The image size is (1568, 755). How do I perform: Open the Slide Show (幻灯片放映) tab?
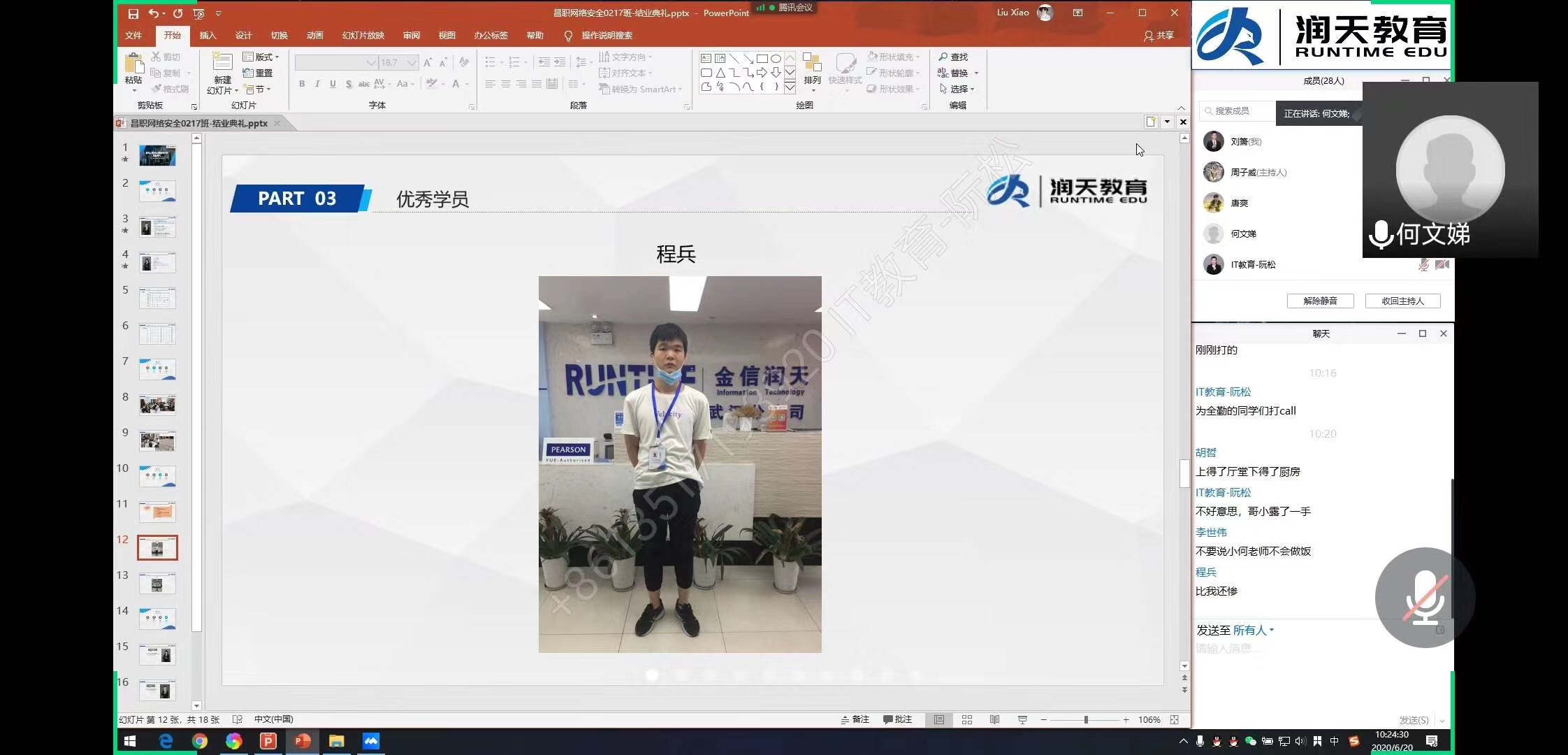[363, 36]
